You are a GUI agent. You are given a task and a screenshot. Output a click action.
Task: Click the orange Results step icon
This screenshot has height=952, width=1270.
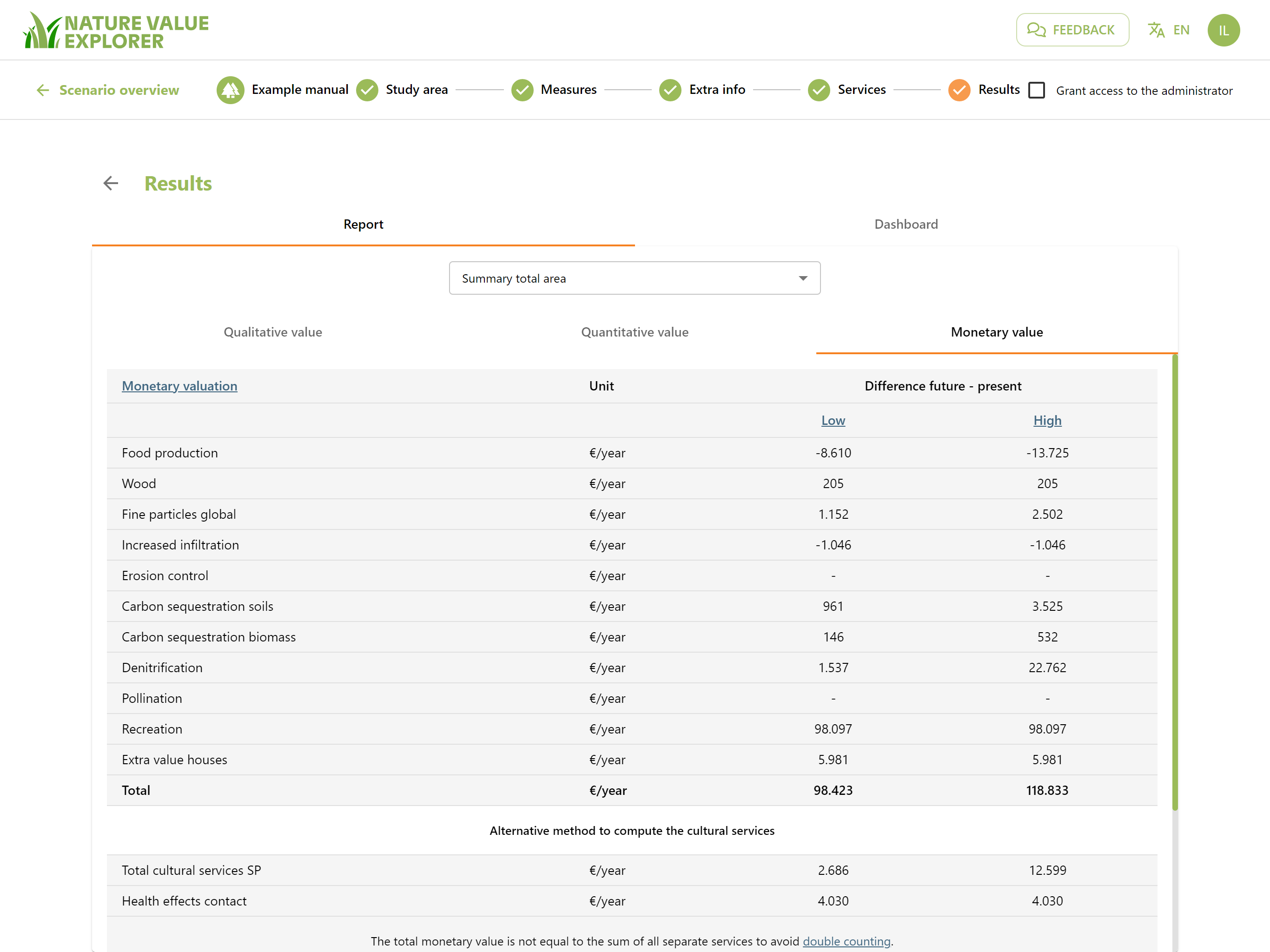coord(959,90)
